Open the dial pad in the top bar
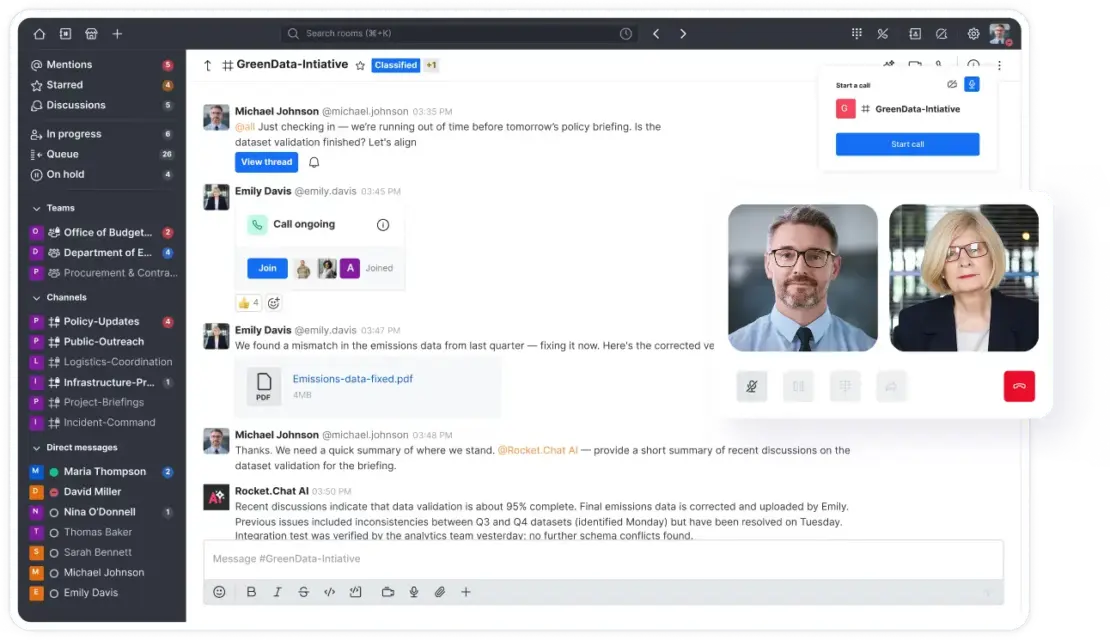The width and height of the screenshot is (1110, 640). click(x=856, y=33)
